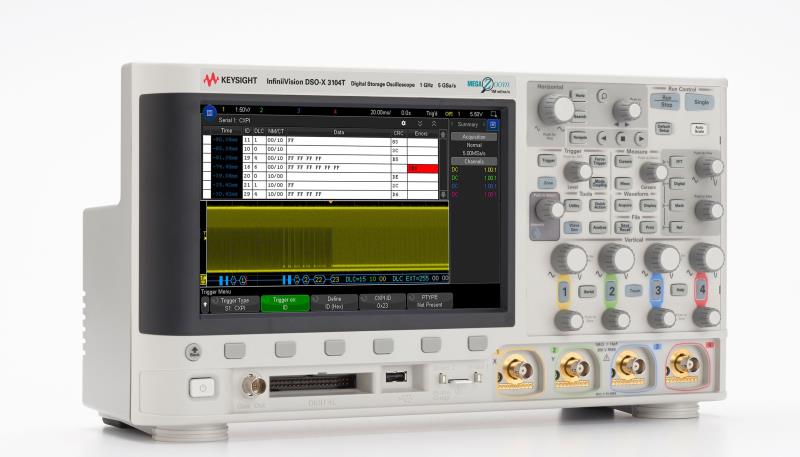Toggle channel 1 yellow key
Screen dimensions: 800x457
pos(564,292)
